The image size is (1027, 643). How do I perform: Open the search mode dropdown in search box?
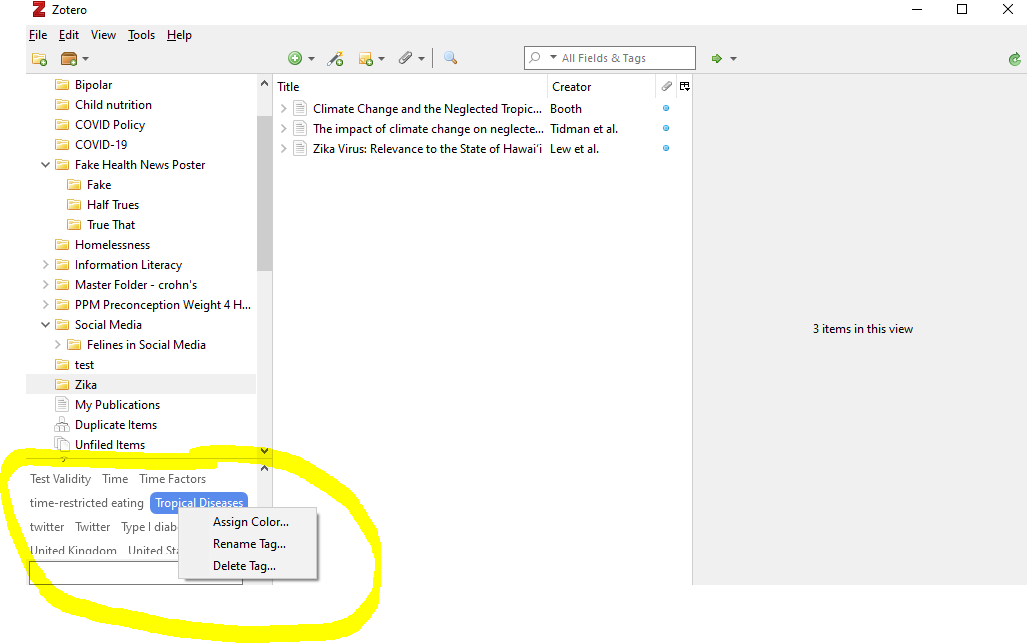(x=553, y=58)
